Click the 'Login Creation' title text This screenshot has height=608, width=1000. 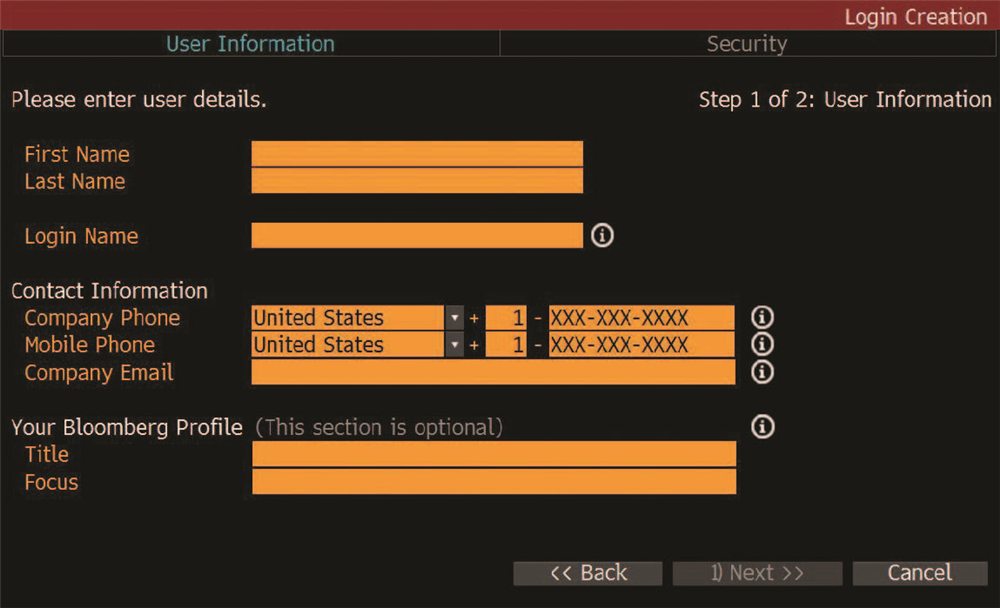[x=916, y=17]
